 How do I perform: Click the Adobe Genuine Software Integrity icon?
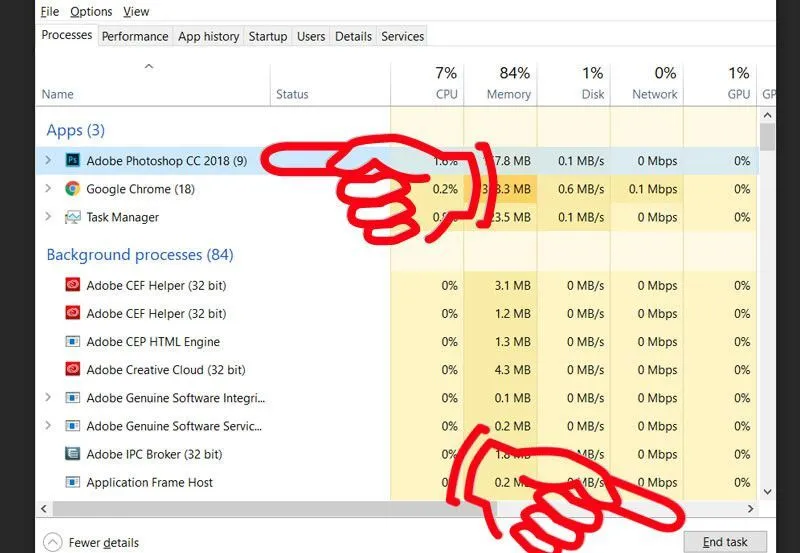coord(72,397)
